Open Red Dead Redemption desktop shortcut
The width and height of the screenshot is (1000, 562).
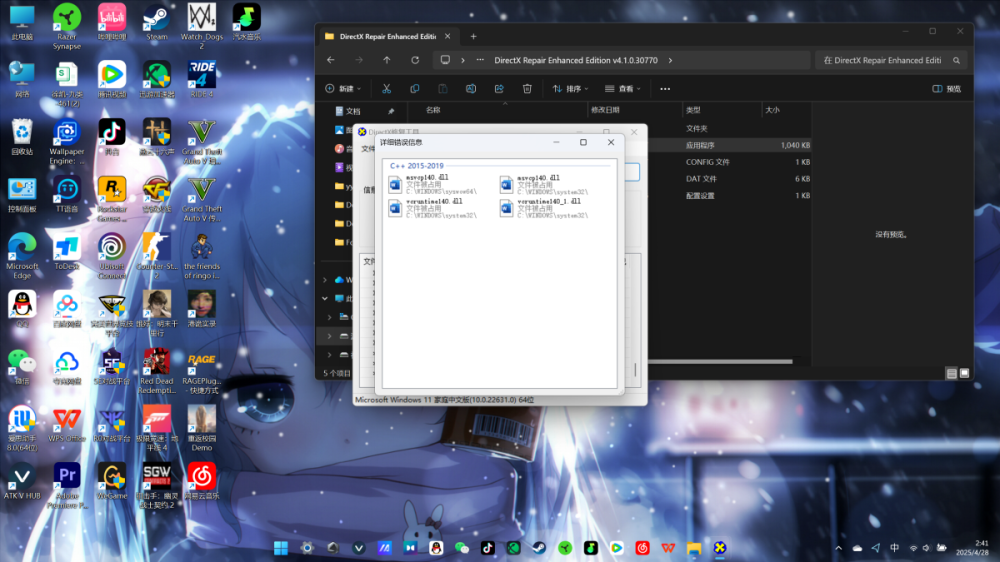click(157, 371)
